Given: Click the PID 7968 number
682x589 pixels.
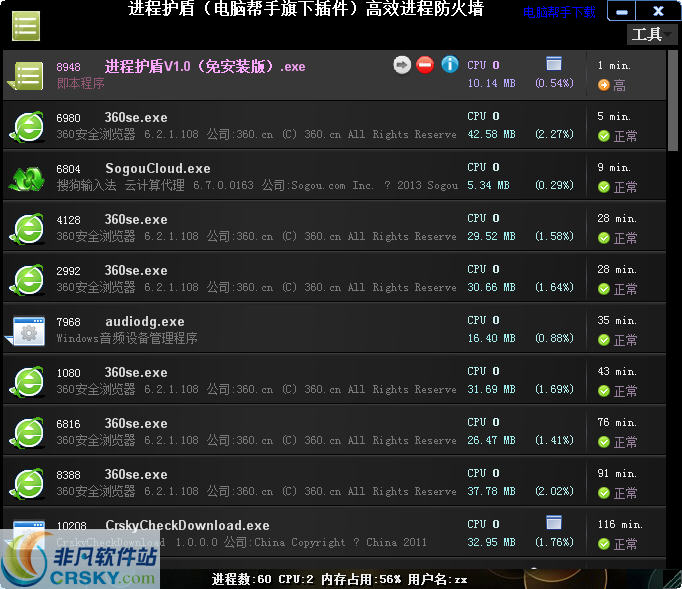Looking at the screenshot, I should tap(68, 322).
